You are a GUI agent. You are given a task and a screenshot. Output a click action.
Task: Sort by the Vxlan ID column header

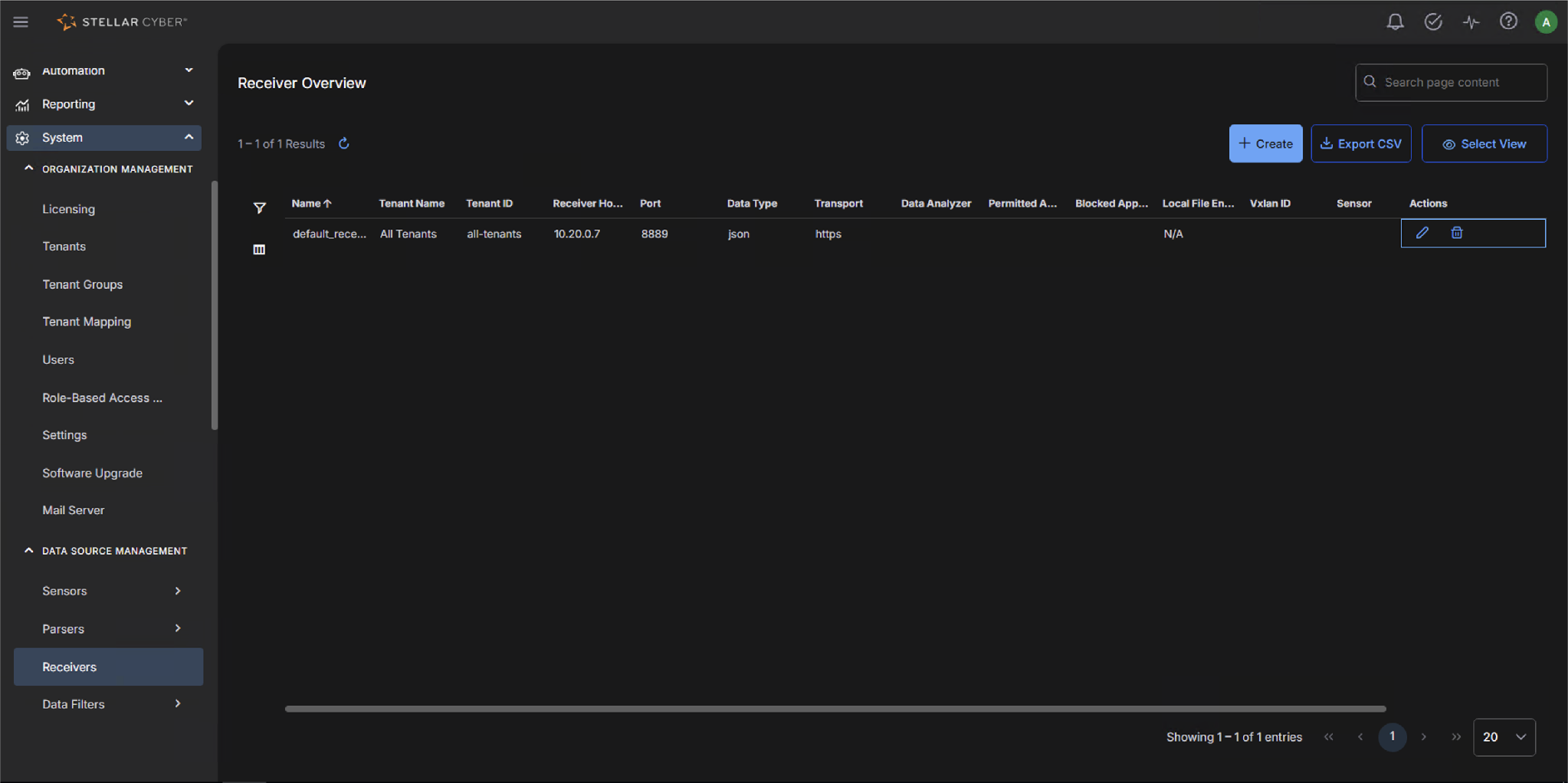click(x=1270, y=204)
